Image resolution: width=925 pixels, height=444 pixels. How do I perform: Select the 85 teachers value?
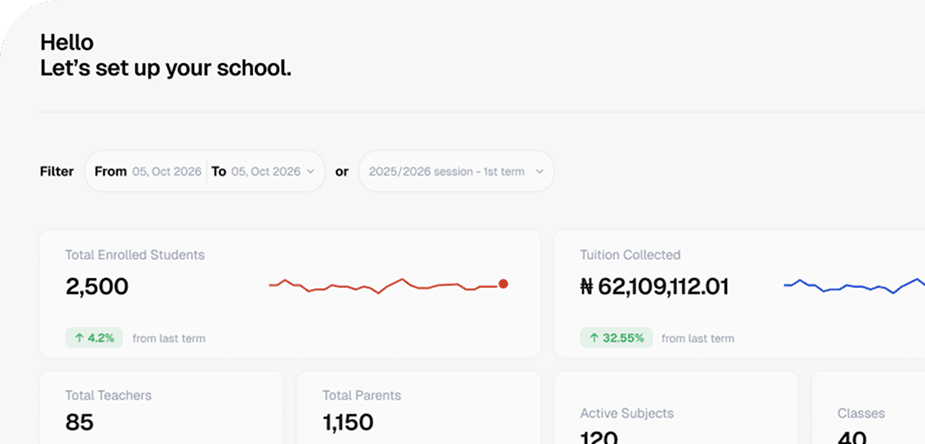pos(79,422)
